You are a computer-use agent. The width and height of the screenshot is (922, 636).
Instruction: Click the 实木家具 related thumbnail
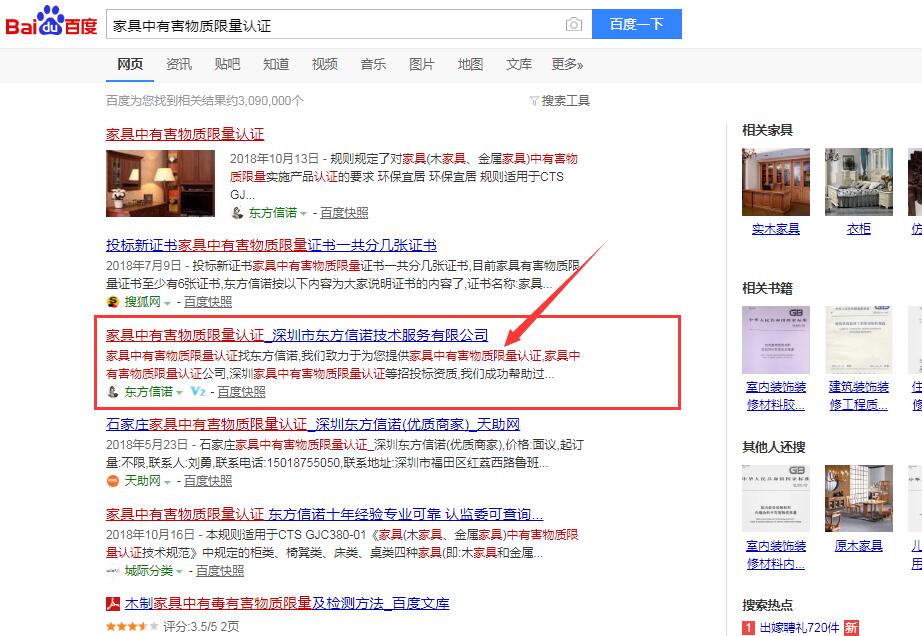click(776, 183)
